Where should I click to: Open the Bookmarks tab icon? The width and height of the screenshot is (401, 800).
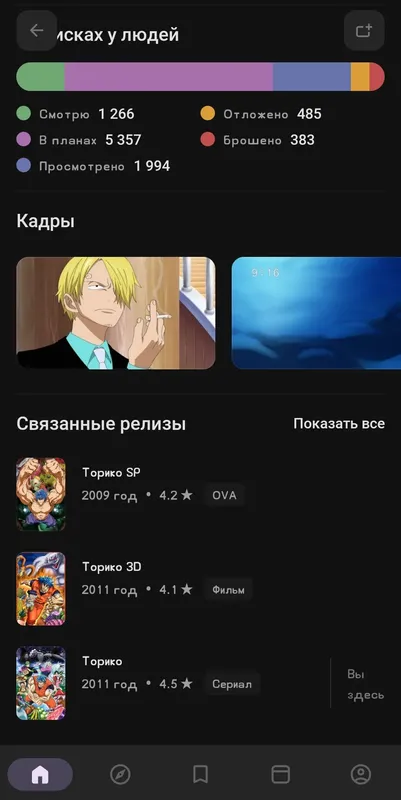click(x=200, y=774)
